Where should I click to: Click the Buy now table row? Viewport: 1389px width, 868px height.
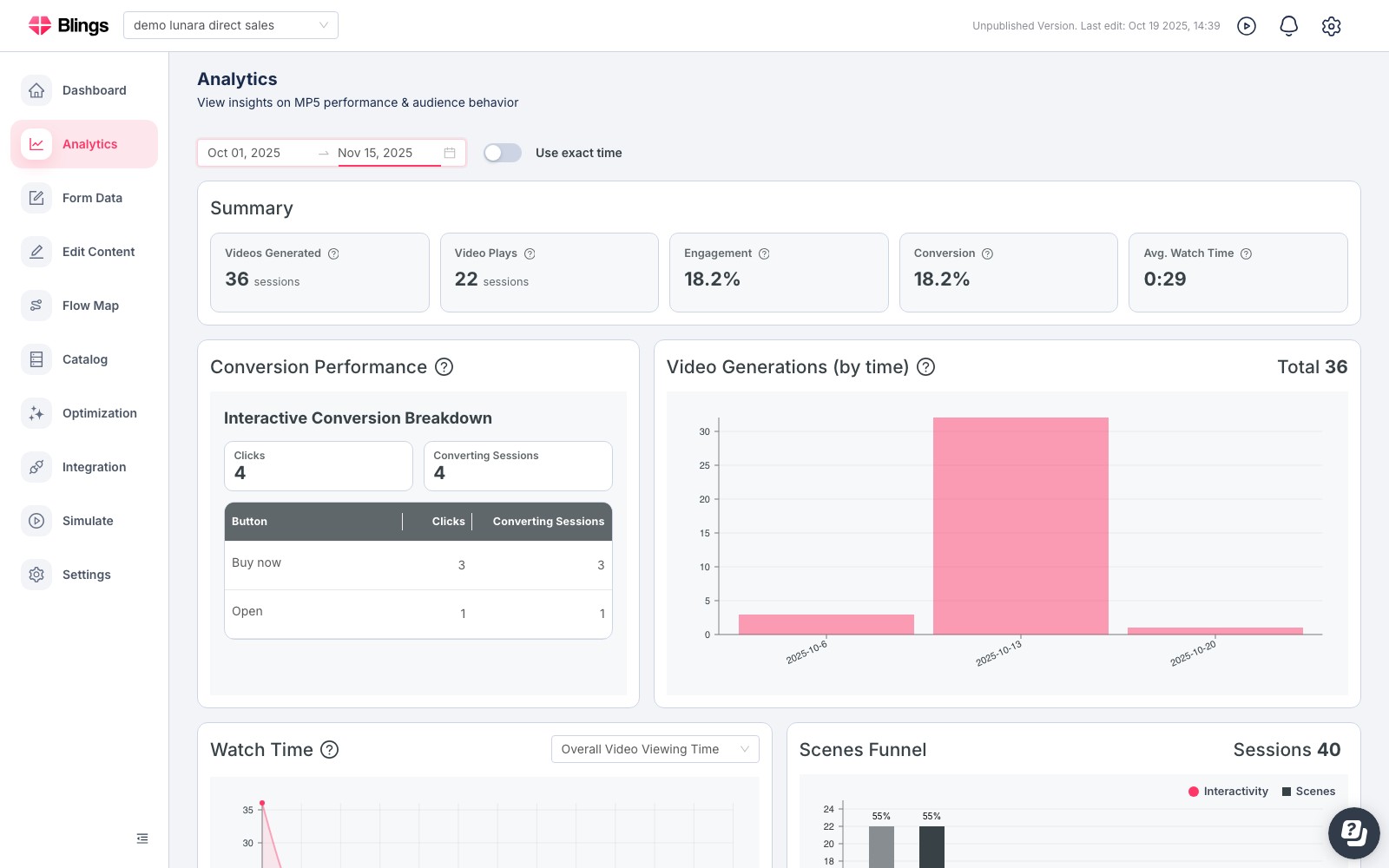pyautogui.click(x=418, y=565)
